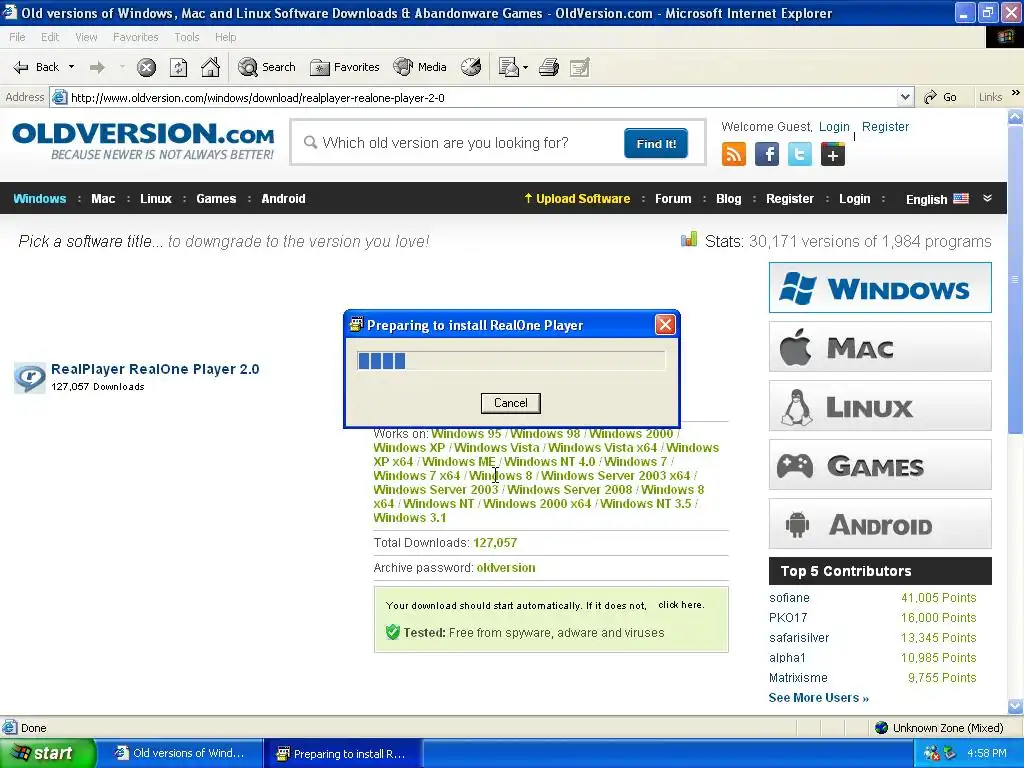Expand the Forward button history dropdown
Image resolution: width=1024 pixels, height=768 pixels.
122,67
